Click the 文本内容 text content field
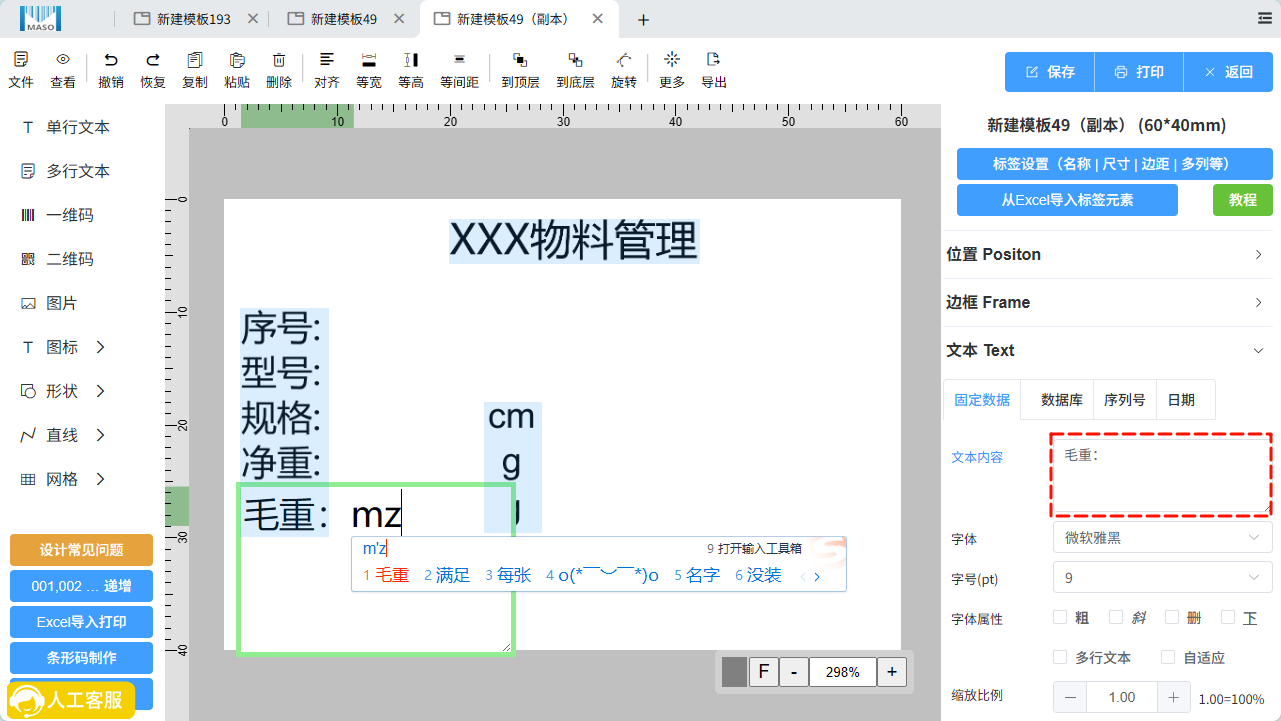 pyautogui.click(x=1161, y=475)
